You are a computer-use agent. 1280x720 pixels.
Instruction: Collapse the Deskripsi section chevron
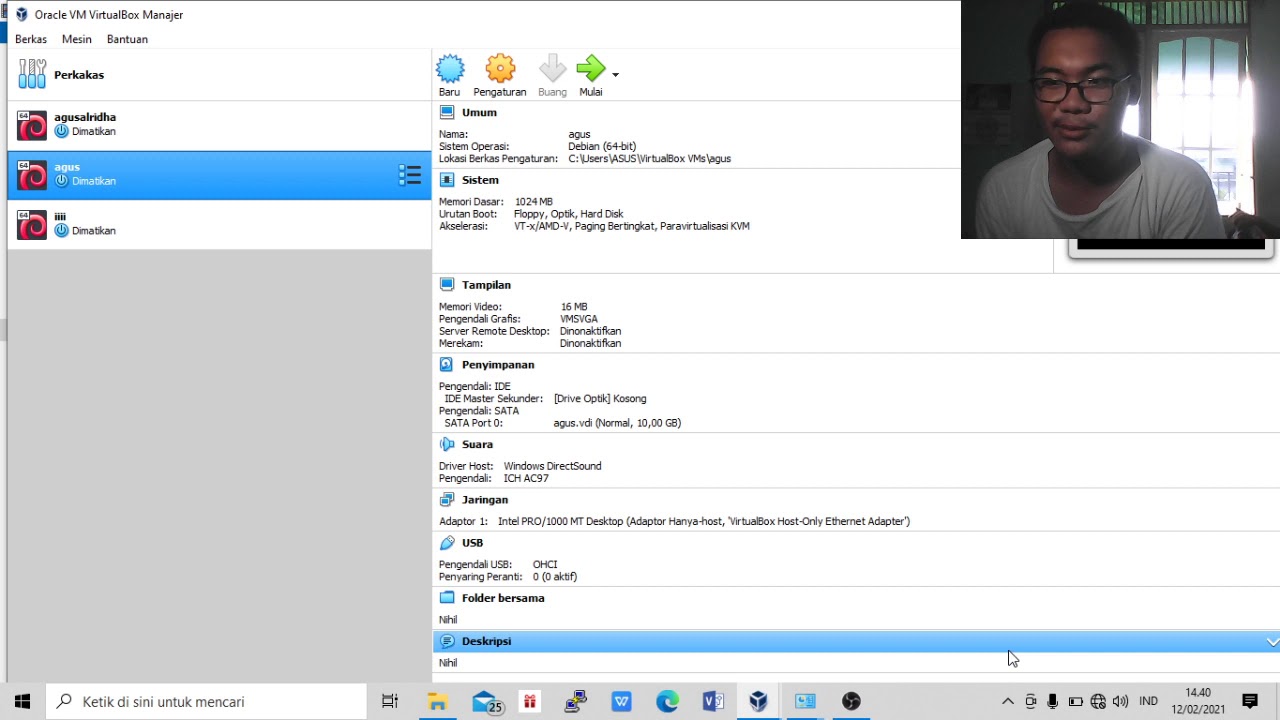click(1272, 641)
